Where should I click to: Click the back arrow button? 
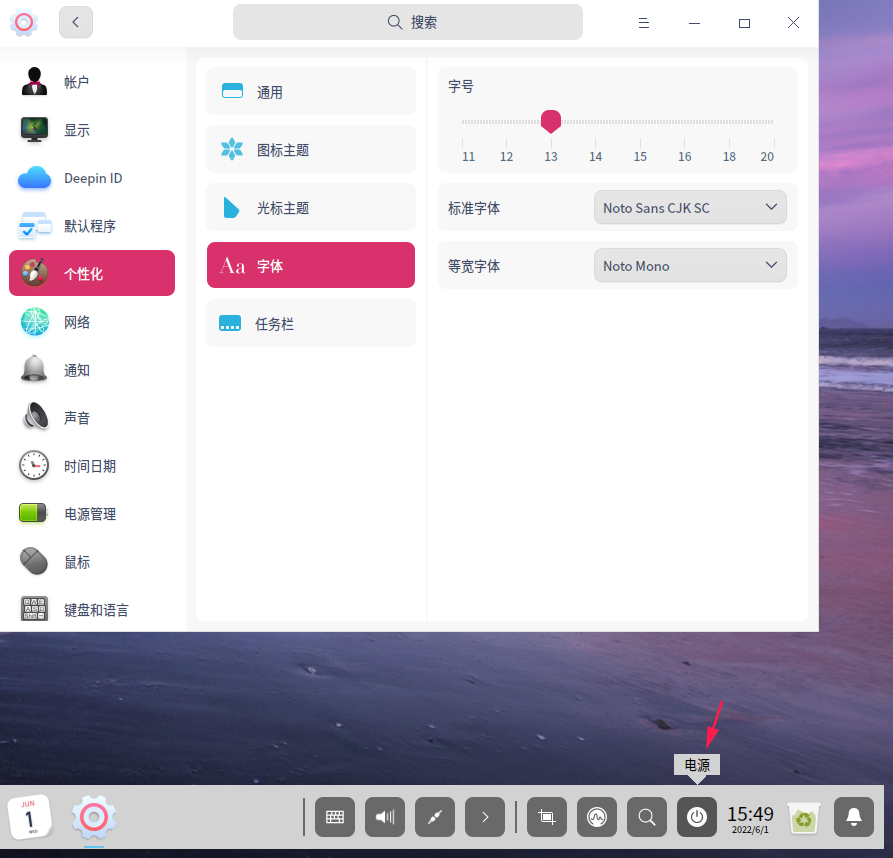click(x=76, y=21)
